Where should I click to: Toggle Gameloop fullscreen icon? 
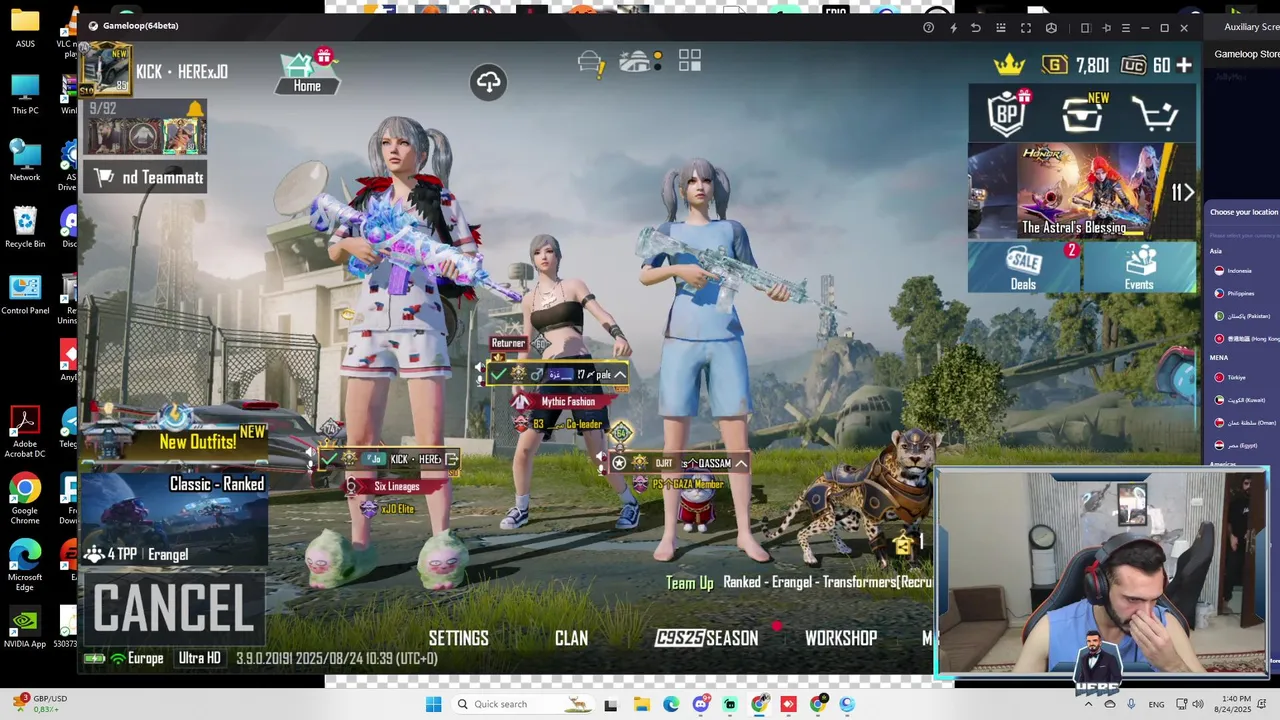click(x=1026, y=28)
